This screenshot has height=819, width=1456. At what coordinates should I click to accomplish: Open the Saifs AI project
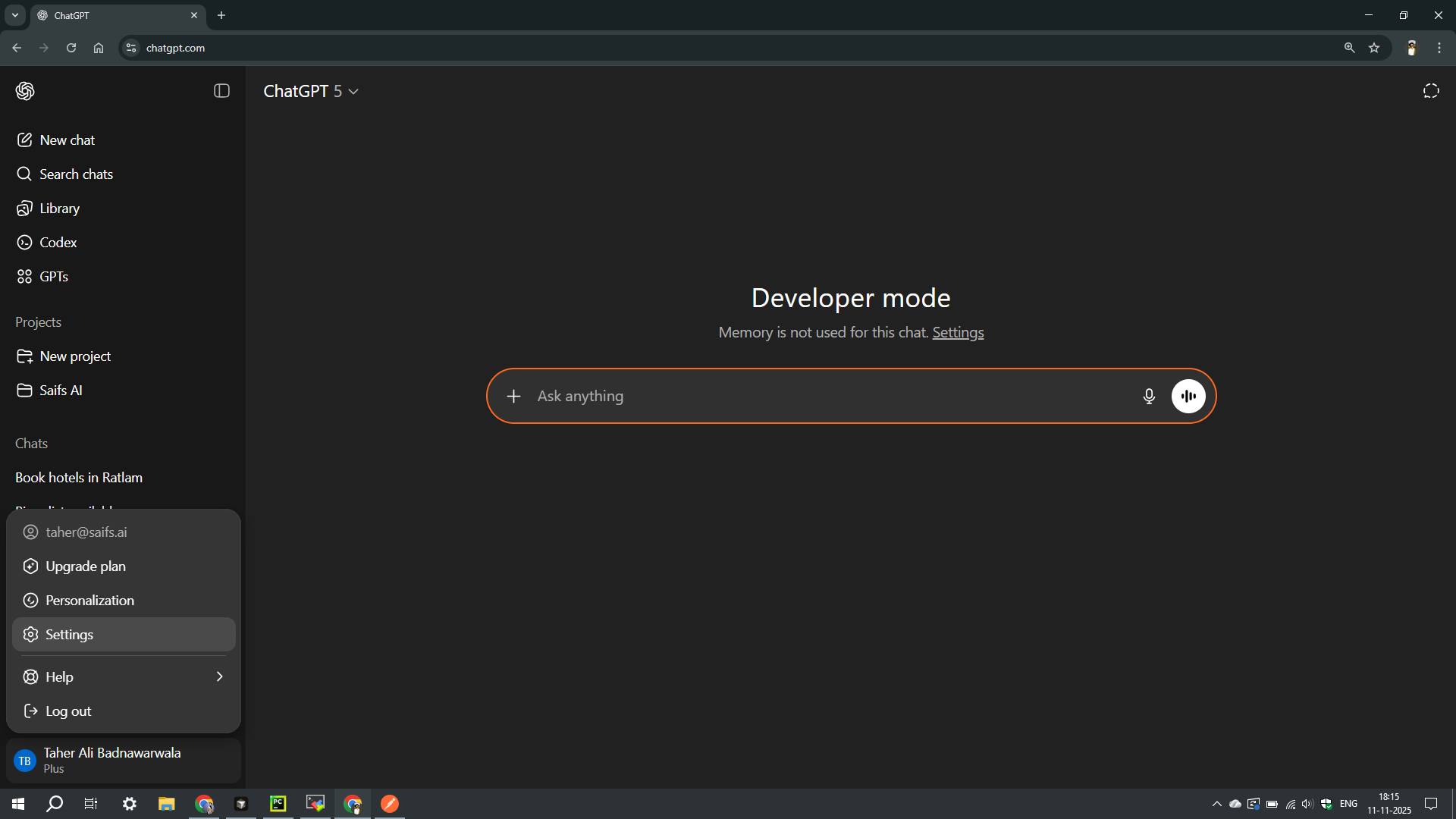coord(123,391)
